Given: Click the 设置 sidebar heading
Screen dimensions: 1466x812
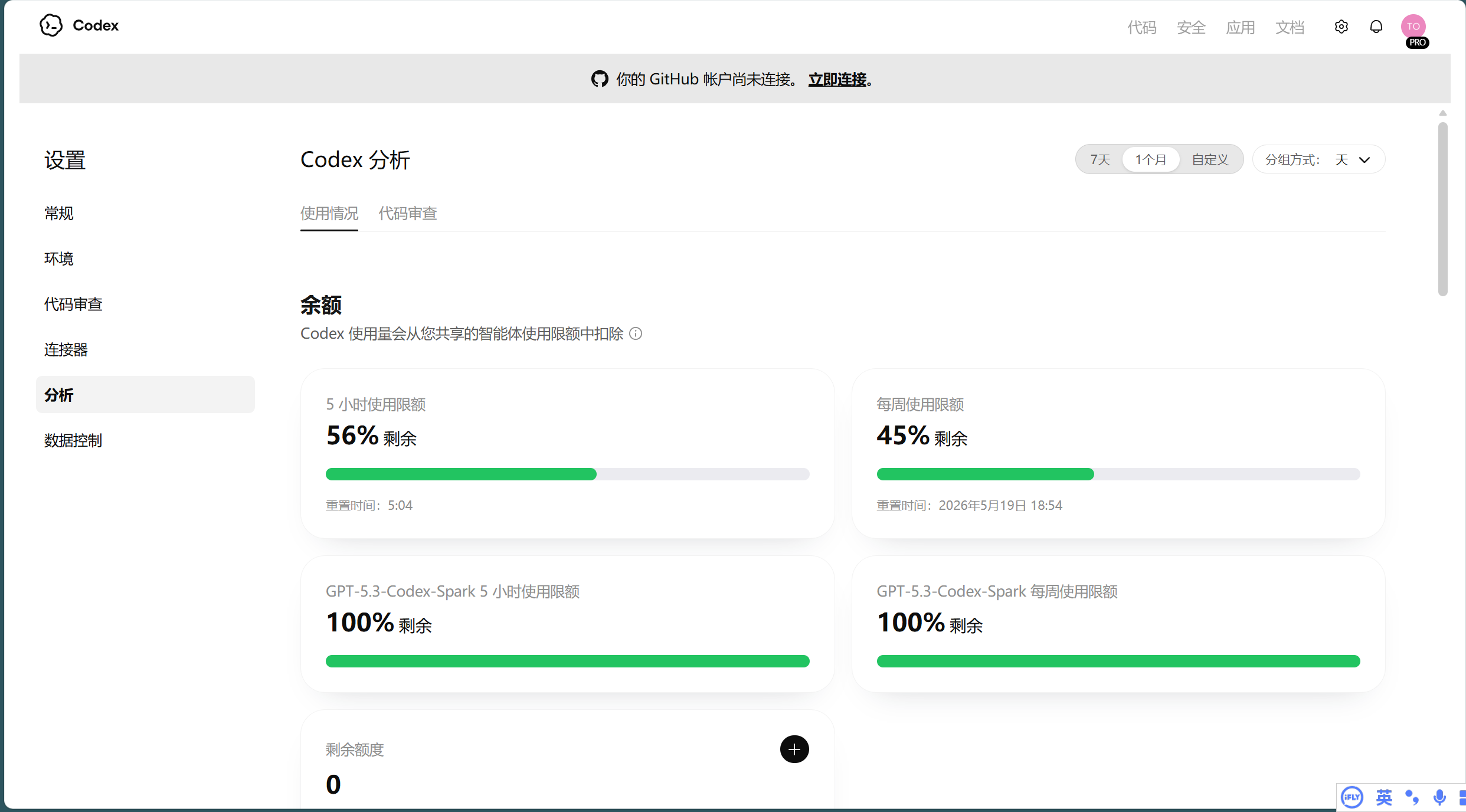Looking at the screenshot, I should point(65,161).
